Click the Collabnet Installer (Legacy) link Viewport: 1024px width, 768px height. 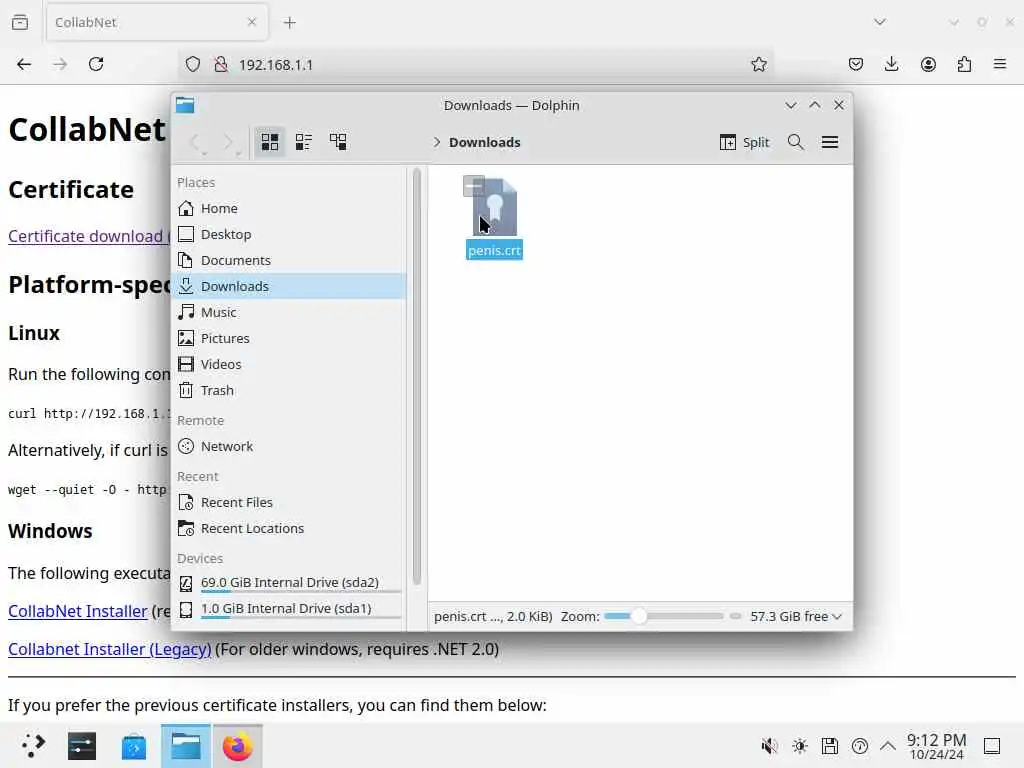coord(110,649)
